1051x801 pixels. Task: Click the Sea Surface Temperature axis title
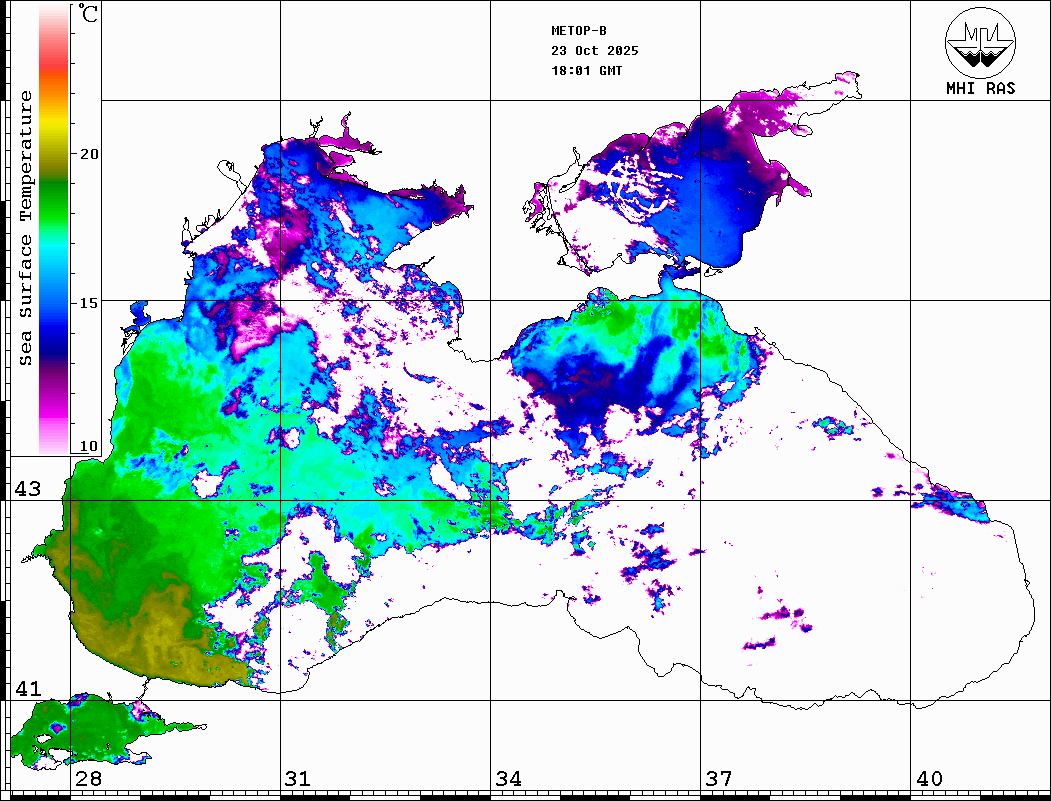point(26,228)
